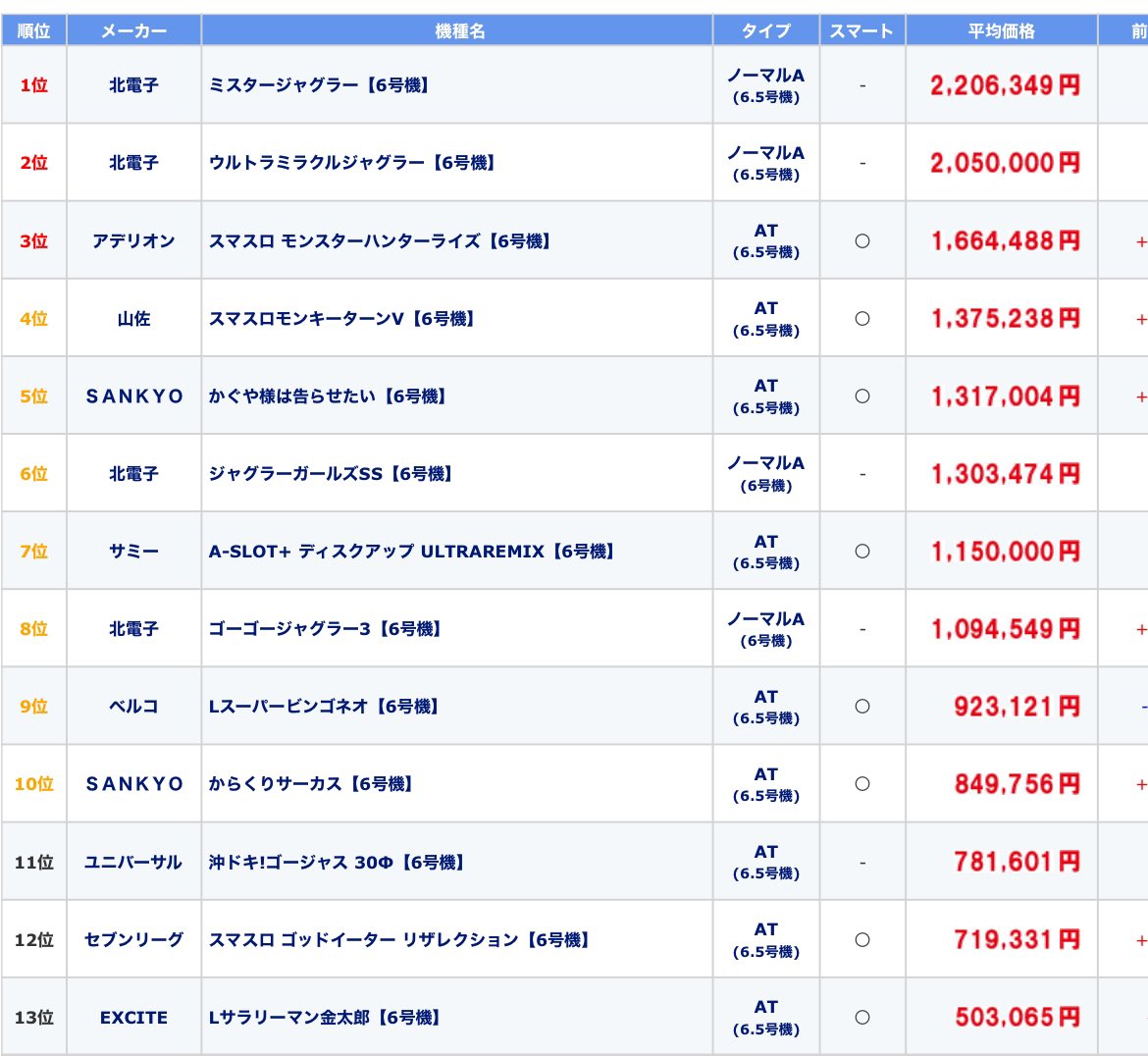Click smart circle for ディスクアップ row
1148x1056 pixels.
point(862,552)
